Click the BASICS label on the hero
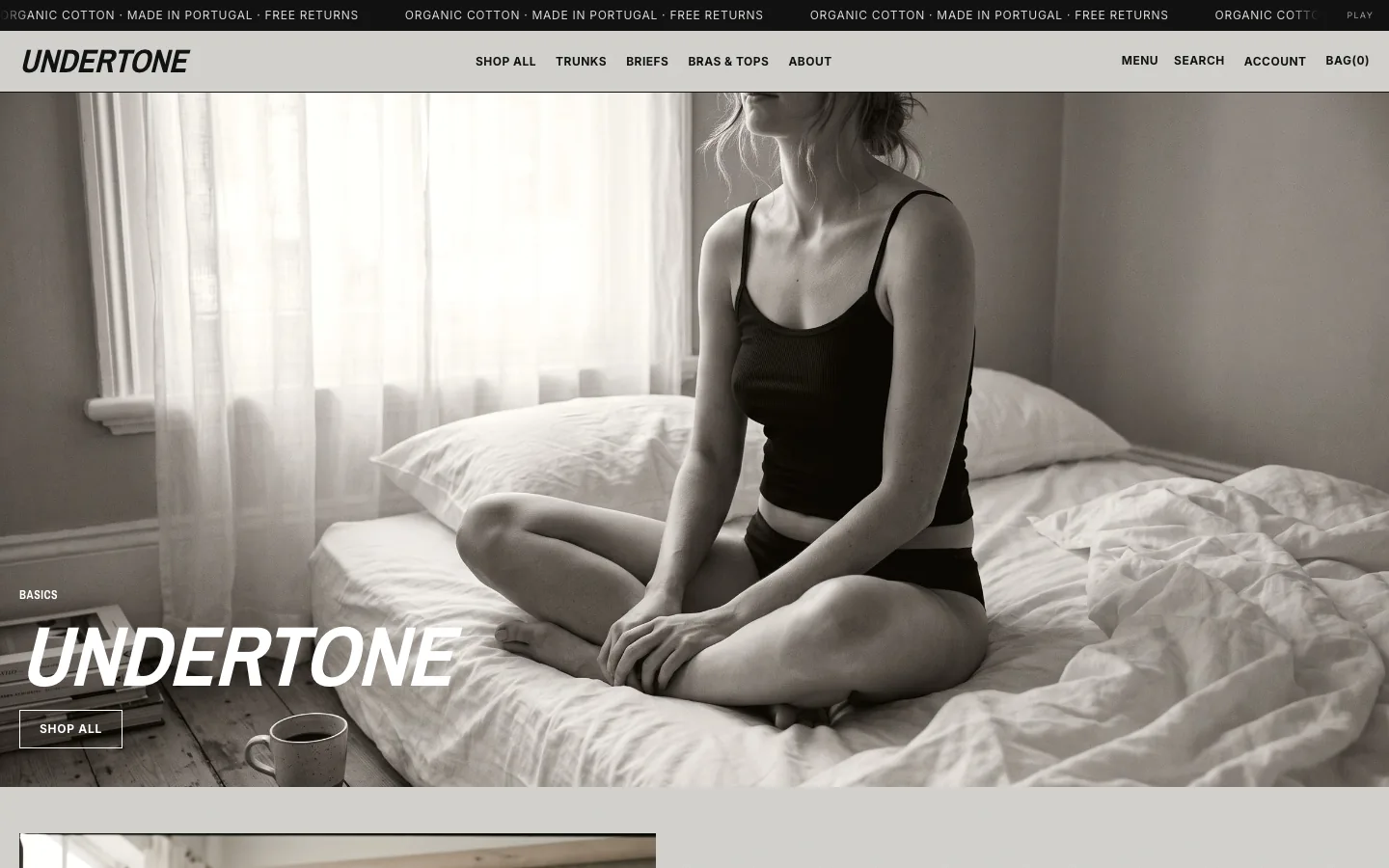 coord(39,595)
